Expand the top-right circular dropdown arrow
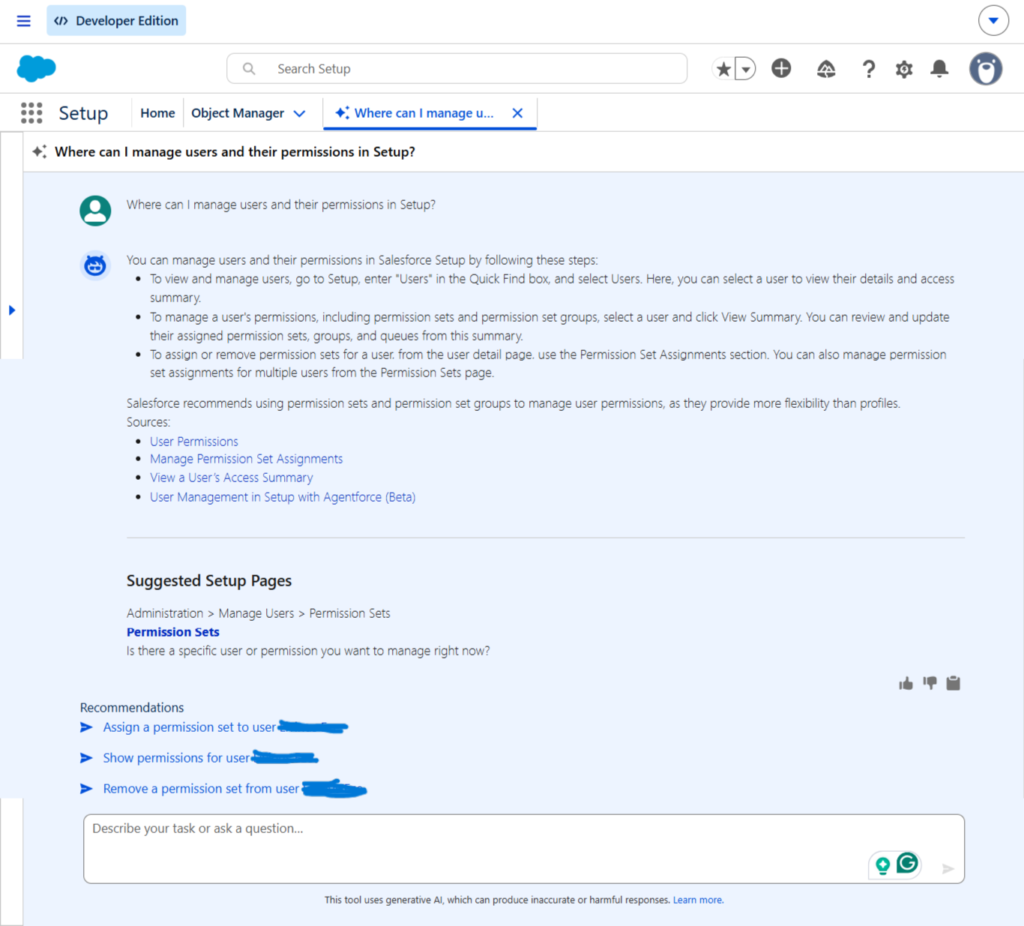 pyautogui.click(x=993, y=21)
